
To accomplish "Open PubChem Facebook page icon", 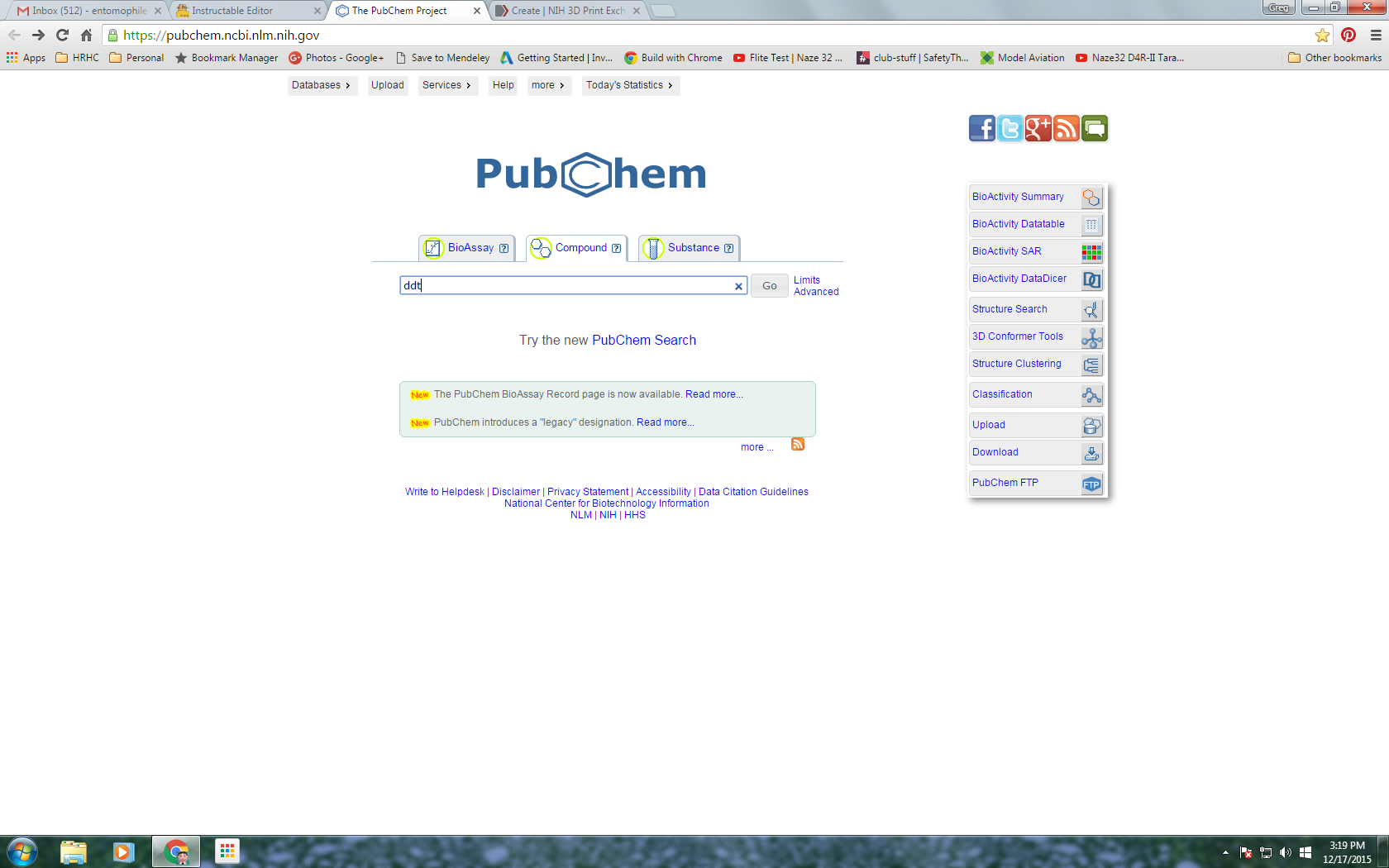I will 982,128.
